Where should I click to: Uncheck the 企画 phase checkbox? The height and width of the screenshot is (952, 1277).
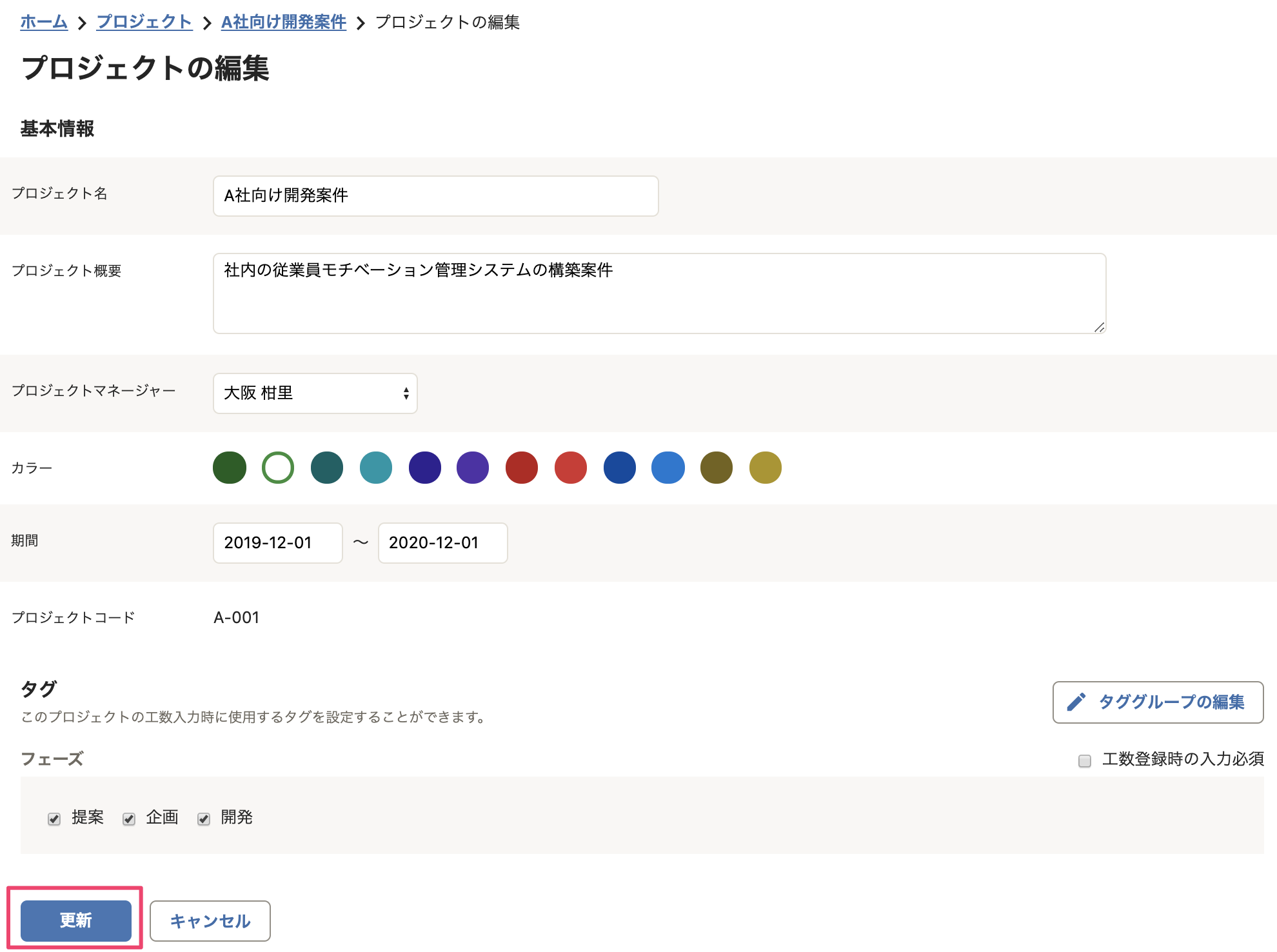pos(129,818)
